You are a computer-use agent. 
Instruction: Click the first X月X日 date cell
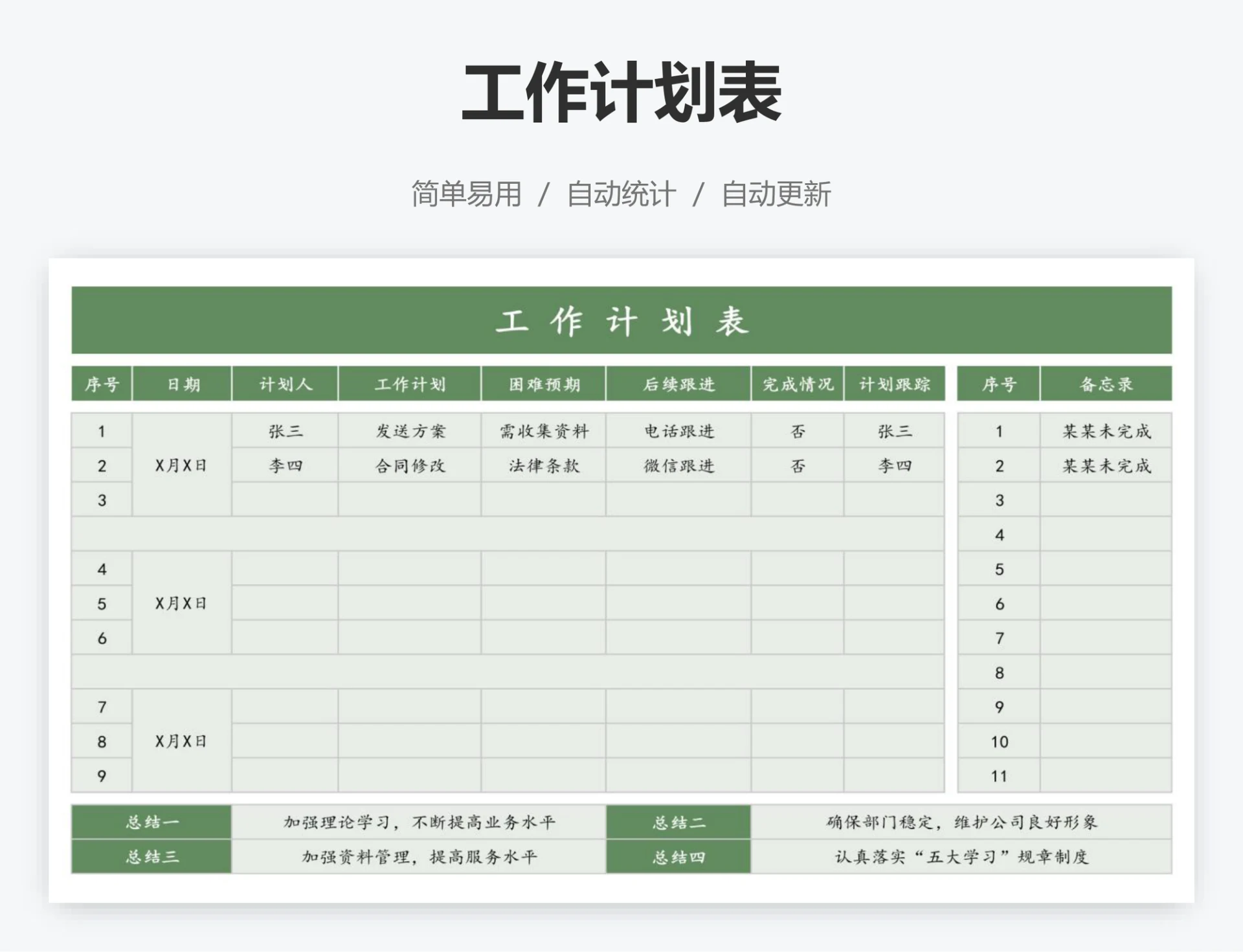coord(181,465)
